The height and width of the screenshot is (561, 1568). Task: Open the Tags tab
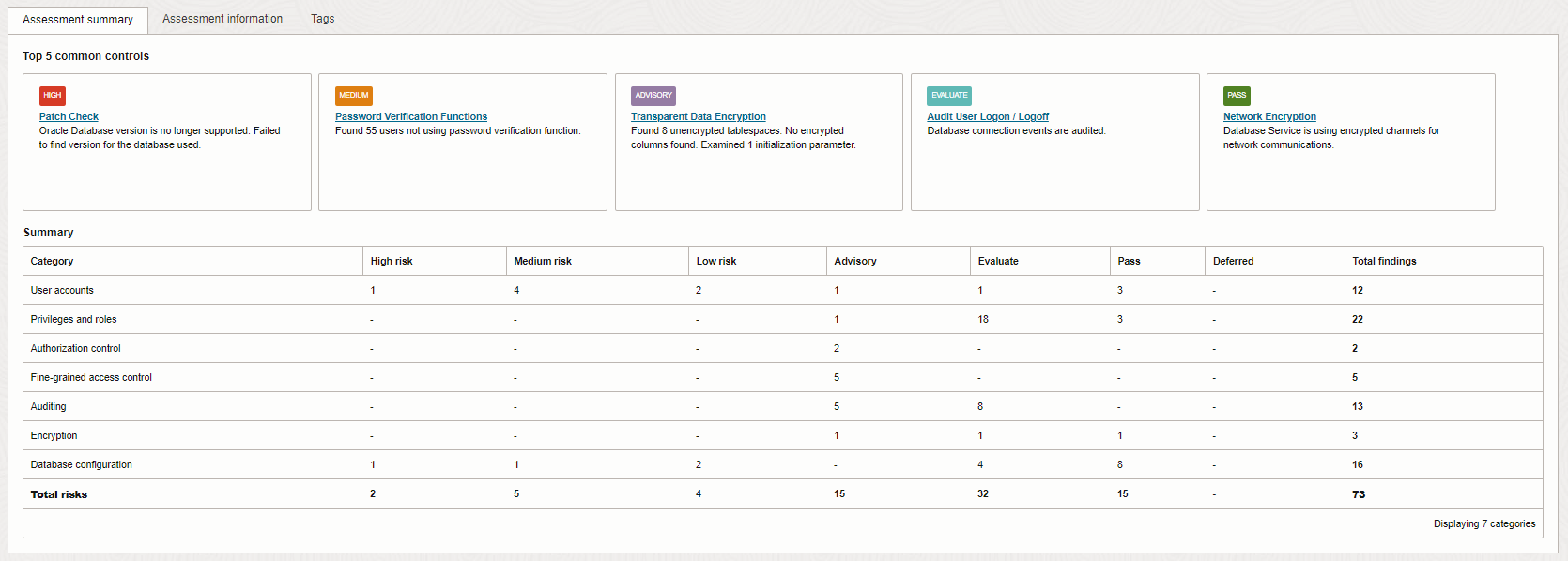point(323,19)
